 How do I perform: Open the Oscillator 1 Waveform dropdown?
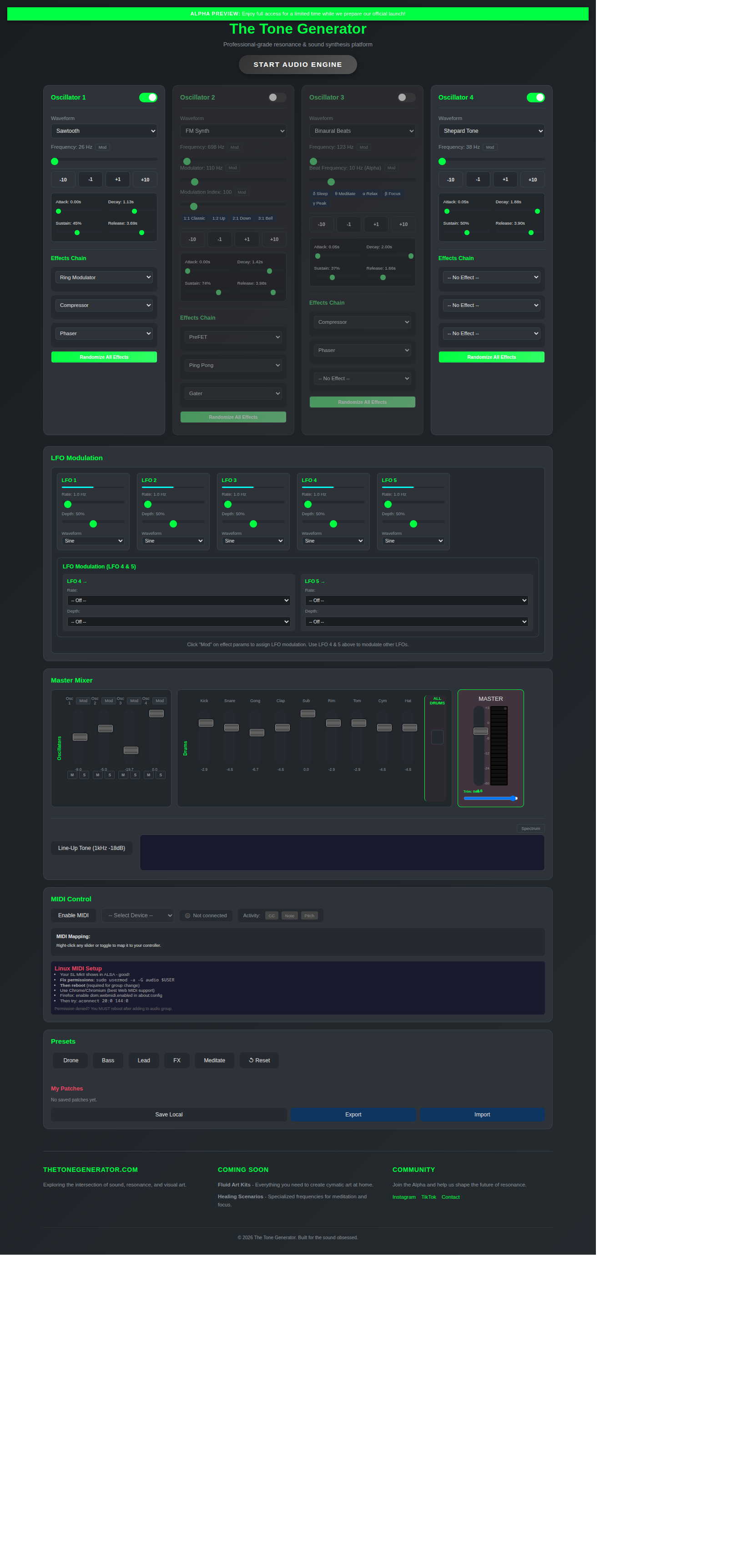tap(104, 131)
